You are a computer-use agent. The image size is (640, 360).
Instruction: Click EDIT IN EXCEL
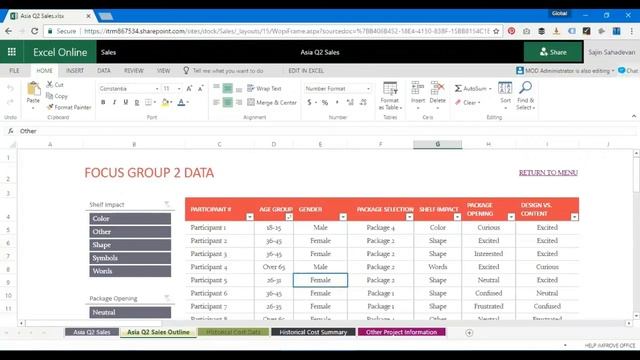tap(306, 71)
